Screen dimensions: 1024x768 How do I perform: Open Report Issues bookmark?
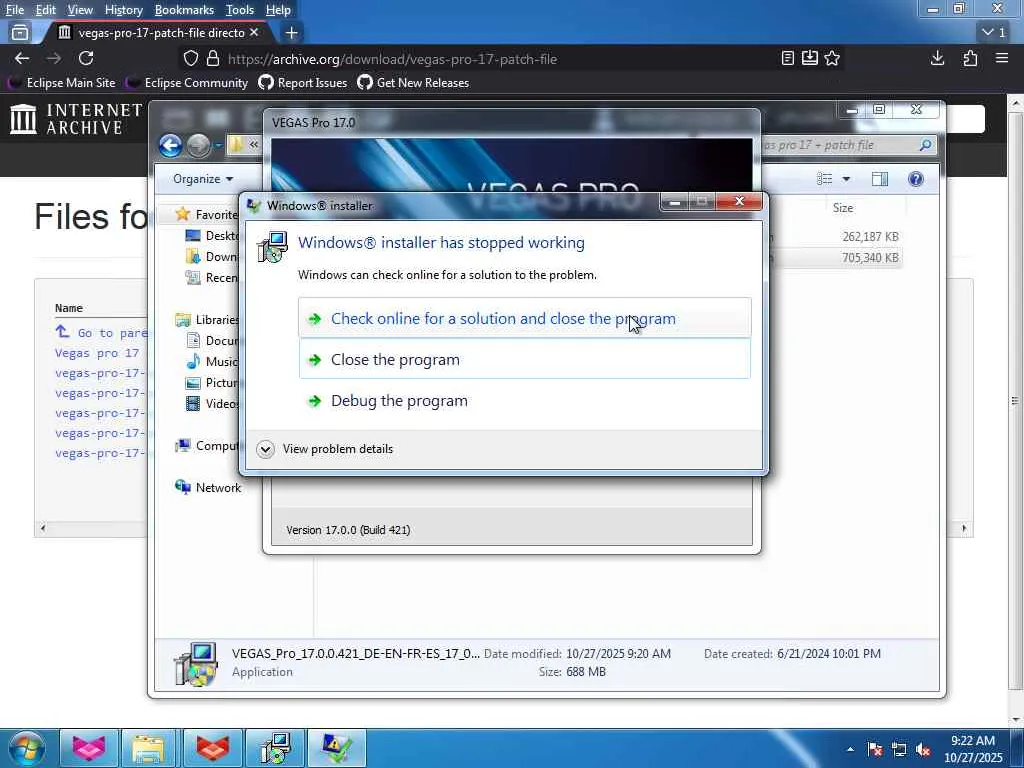[x=303, y=82]
